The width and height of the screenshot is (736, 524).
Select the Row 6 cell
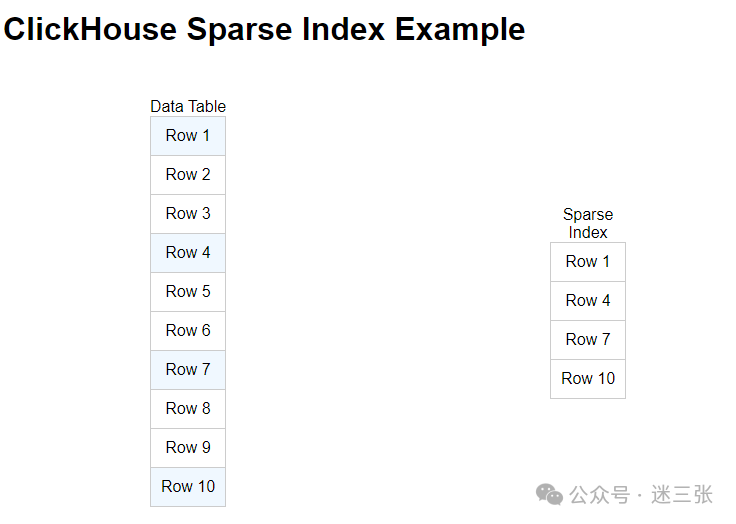point(188,331)
